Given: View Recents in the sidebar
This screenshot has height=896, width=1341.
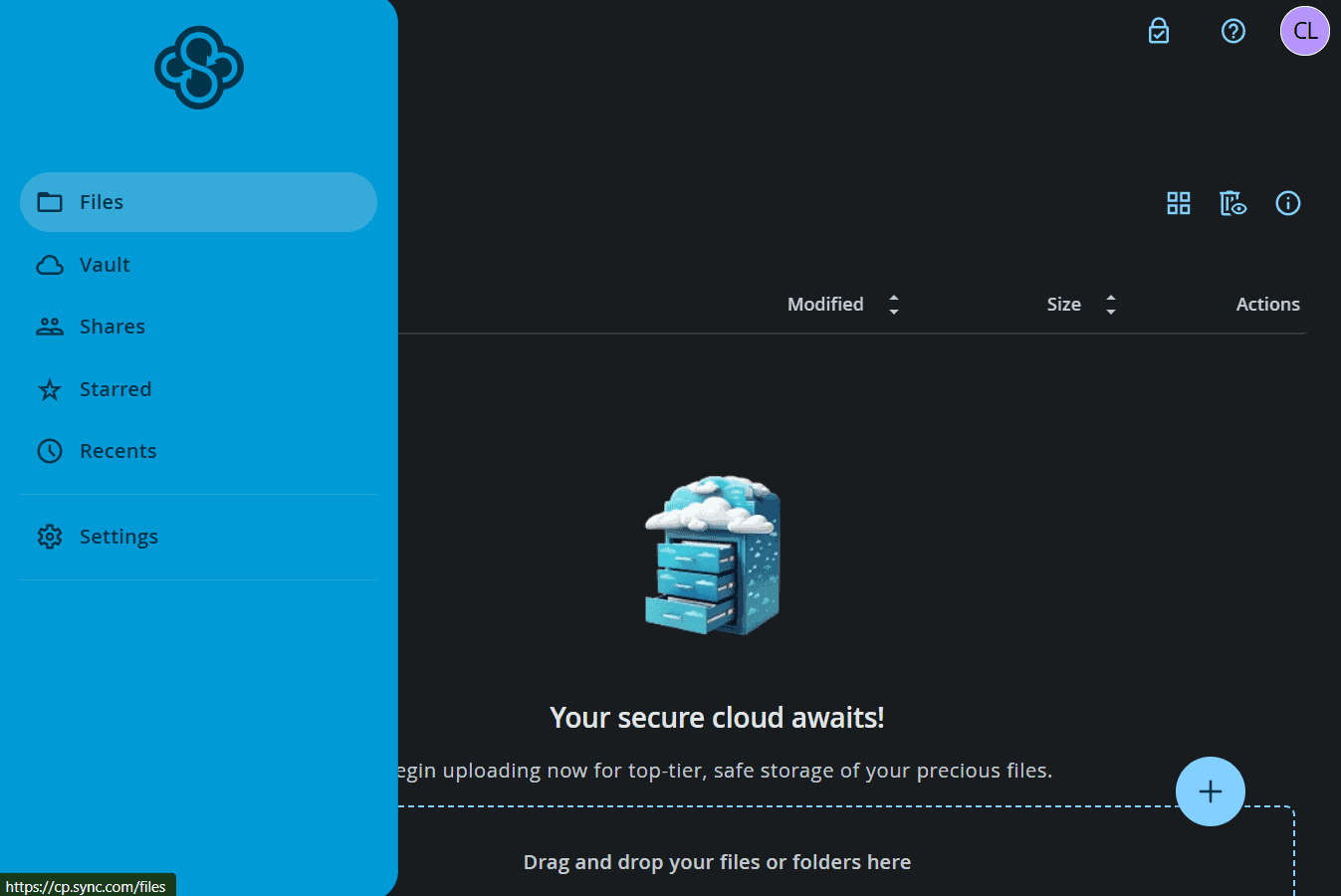Looking at the screenshot, I should (116, 451).
